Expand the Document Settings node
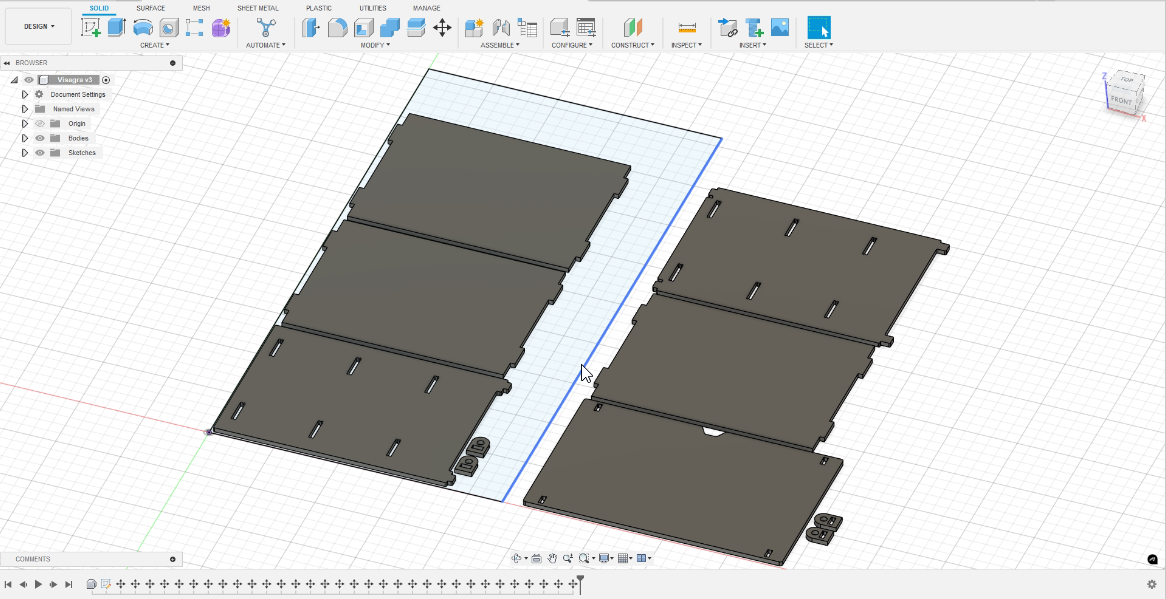 pos(25,94)
